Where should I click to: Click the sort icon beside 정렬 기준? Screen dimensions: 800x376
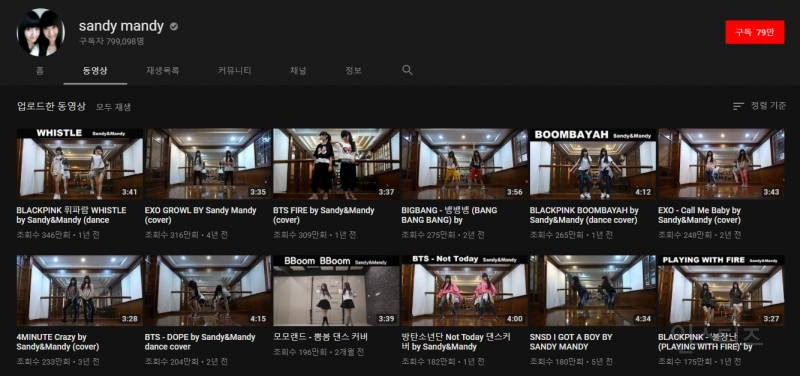(738, 106)
